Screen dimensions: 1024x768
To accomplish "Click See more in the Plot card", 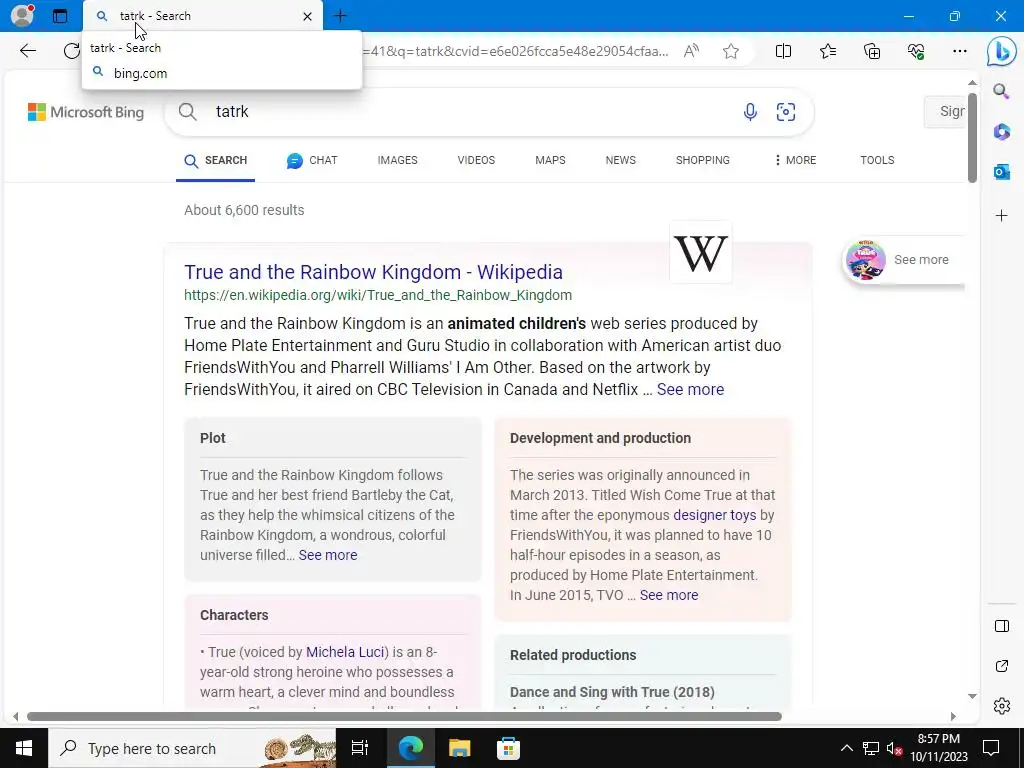I will click(328, 555).
